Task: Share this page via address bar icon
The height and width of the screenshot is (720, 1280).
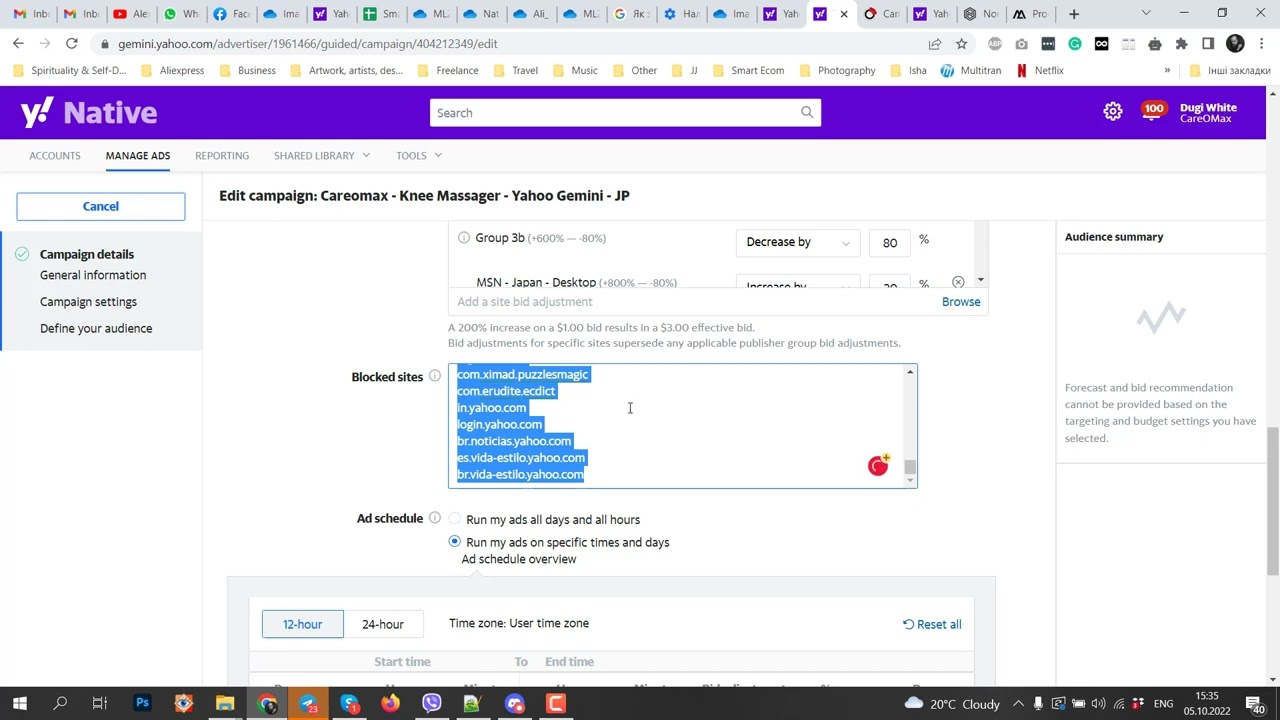Action: pyautogui.click(x=935, y=44)
